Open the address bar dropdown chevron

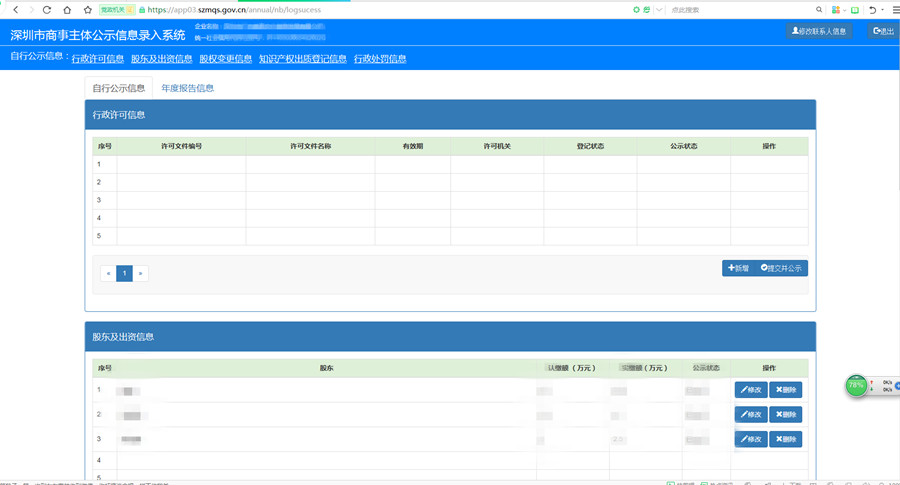pos(659,10)
